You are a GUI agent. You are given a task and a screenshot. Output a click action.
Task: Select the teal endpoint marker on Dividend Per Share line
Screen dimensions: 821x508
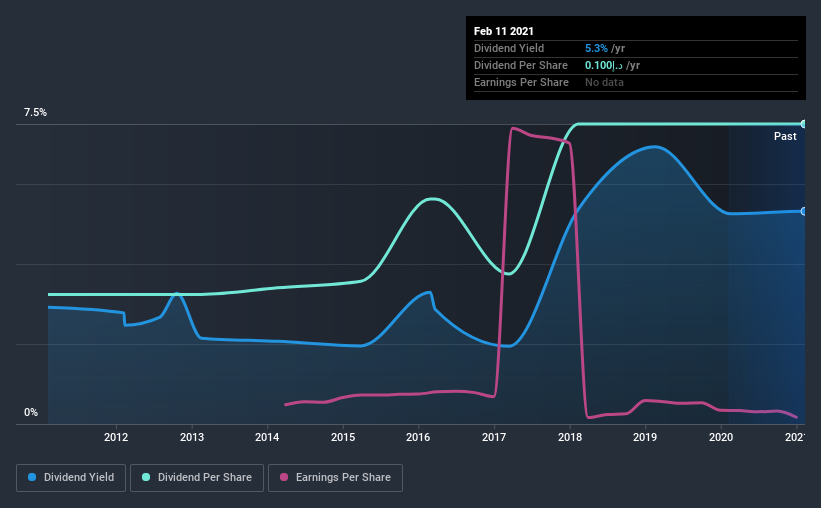coord(803,124)
